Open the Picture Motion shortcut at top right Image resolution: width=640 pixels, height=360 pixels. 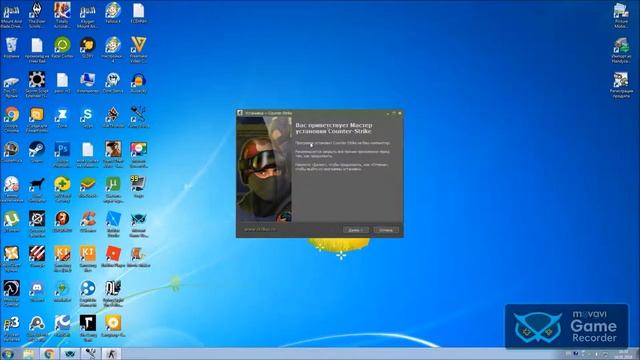point(621,16)
